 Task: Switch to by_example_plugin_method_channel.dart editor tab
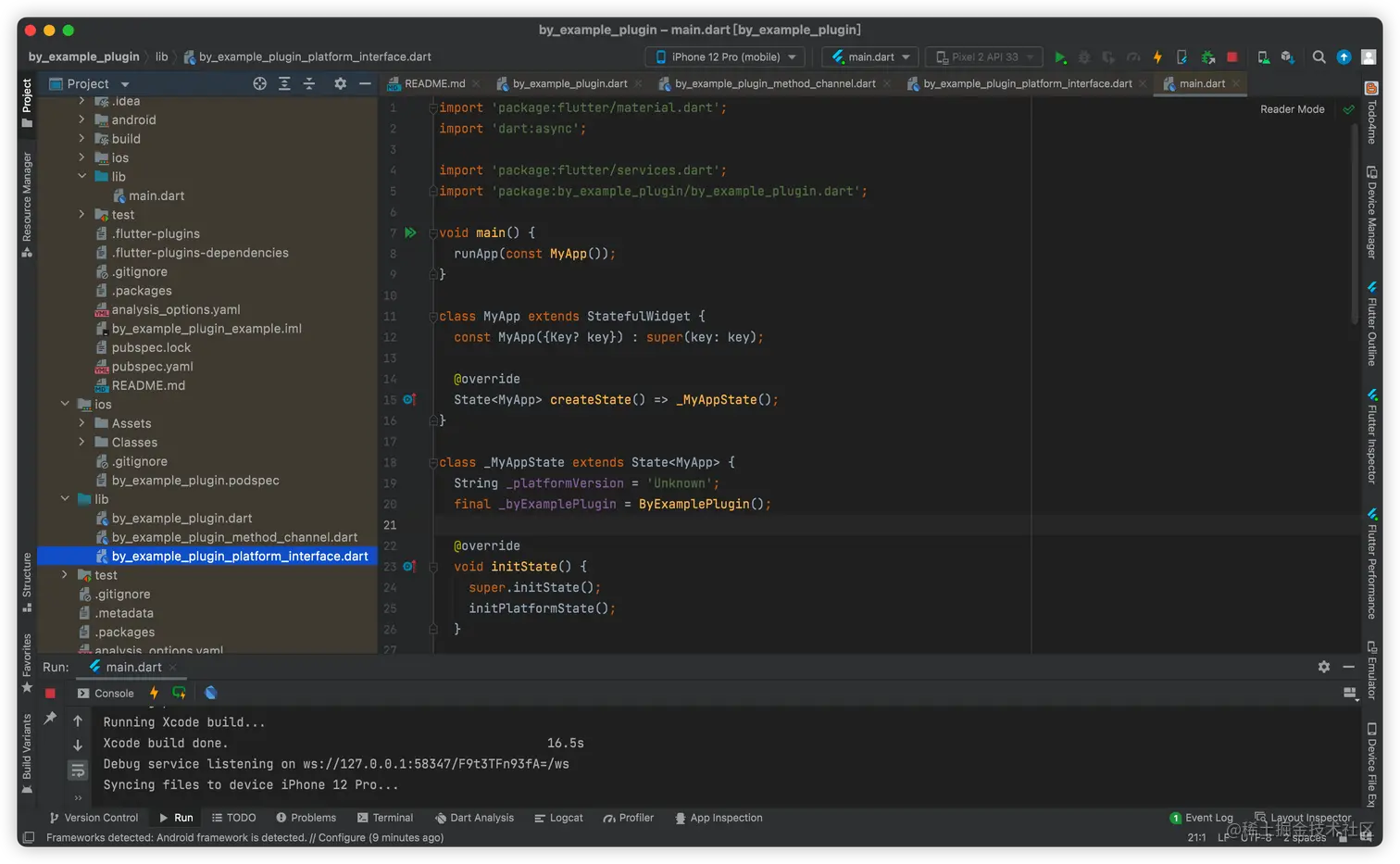coord(774,83)
